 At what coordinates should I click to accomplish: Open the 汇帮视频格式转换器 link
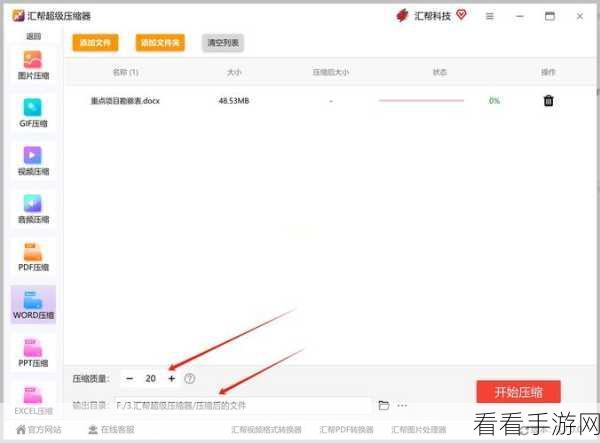pyautogui.click(x=266, y=430)
